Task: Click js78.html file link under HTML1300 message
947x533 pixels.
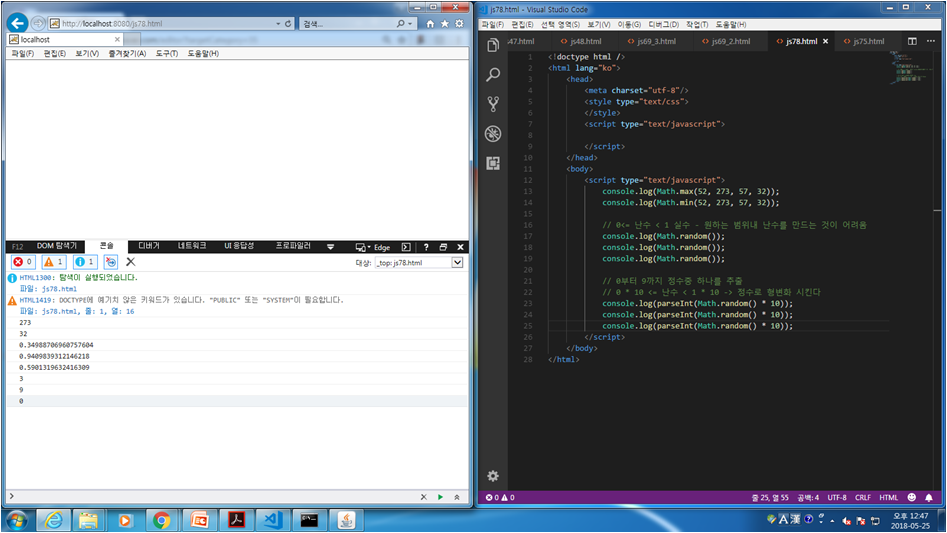Action: point(59,289)
